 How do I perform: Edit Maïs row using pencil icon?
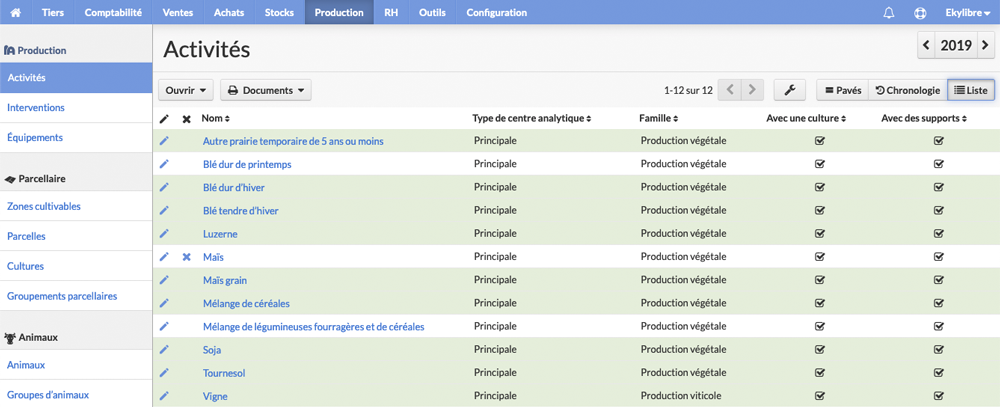click(164, 256)
